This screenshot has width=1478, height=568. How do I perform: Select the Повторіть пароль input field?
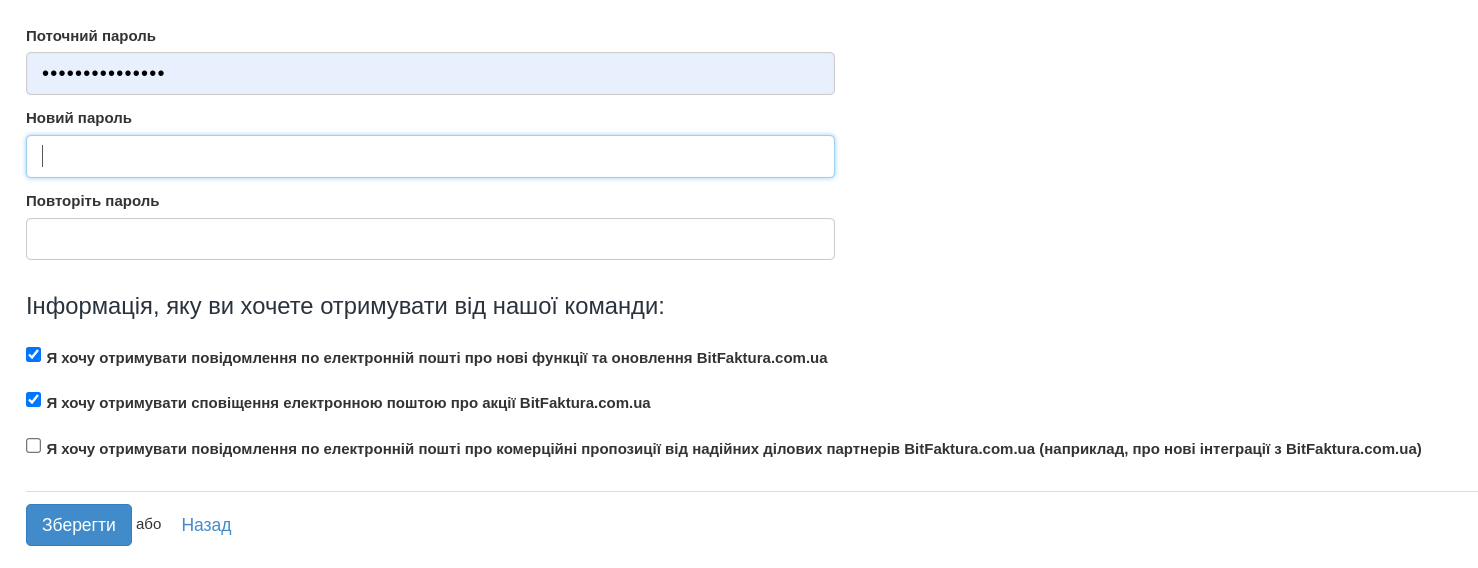click(430, 239)
